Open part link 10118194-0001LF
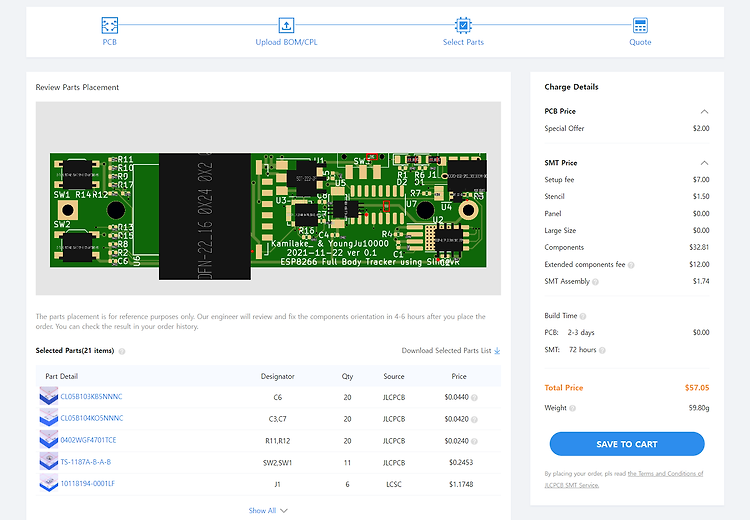 point(88,484)
